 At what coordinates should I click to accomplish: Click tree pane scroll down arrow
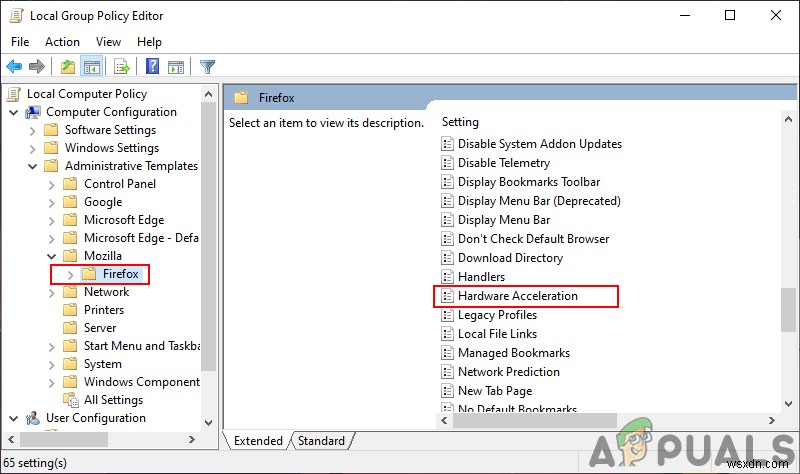[x=208, y=422]
